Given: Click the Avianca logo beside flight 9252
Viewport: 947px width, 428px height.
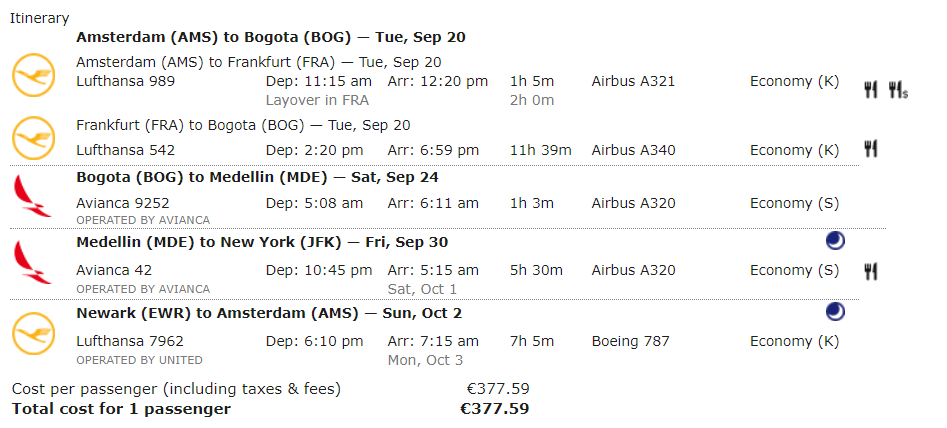Looking at the screenshot, I should (x=32, y=196).
